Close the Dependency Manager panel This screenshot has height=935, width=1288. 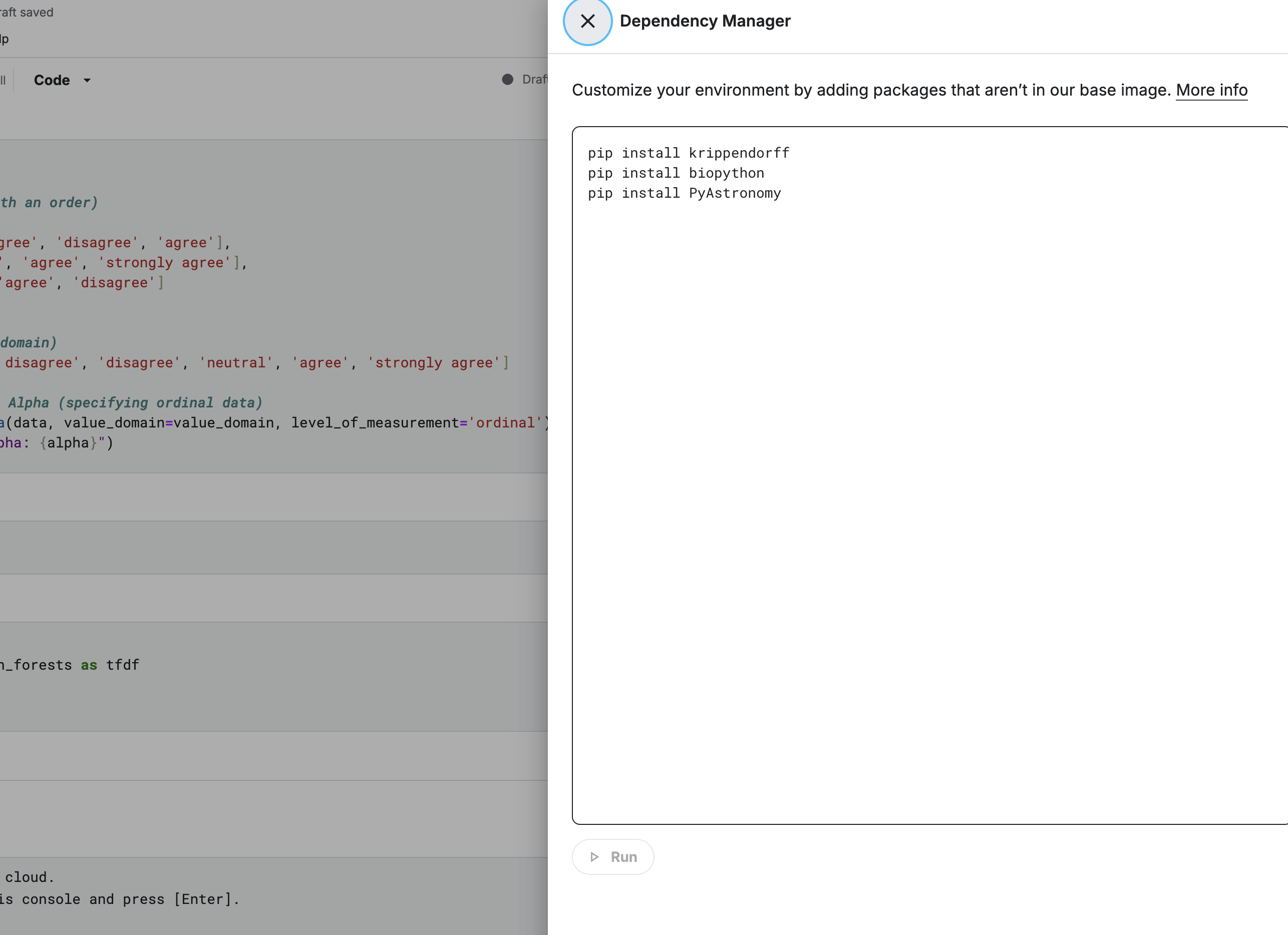point(587,22)
